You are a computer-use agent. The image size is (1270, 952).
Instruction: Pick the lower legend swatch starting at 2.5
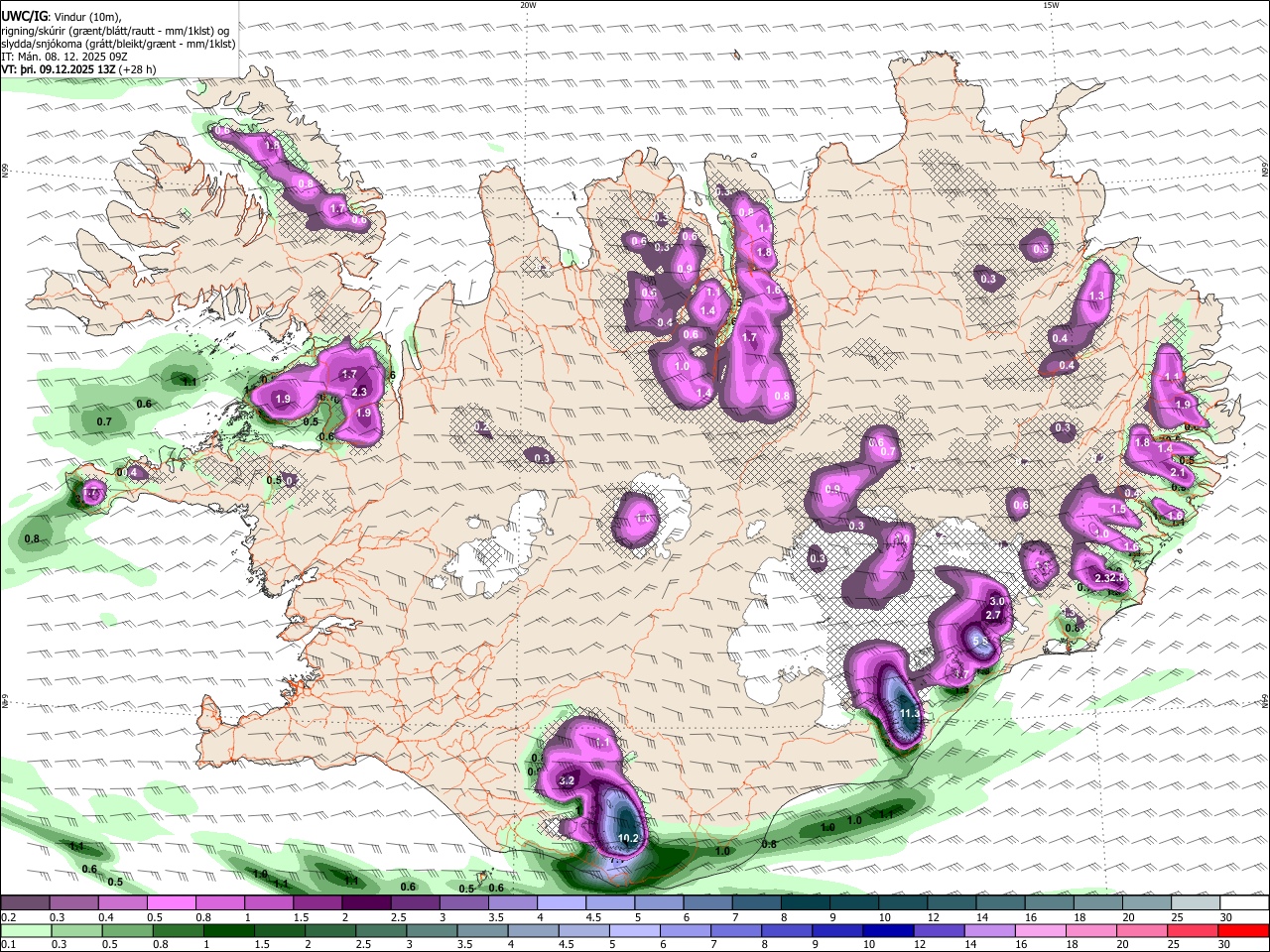380,930
